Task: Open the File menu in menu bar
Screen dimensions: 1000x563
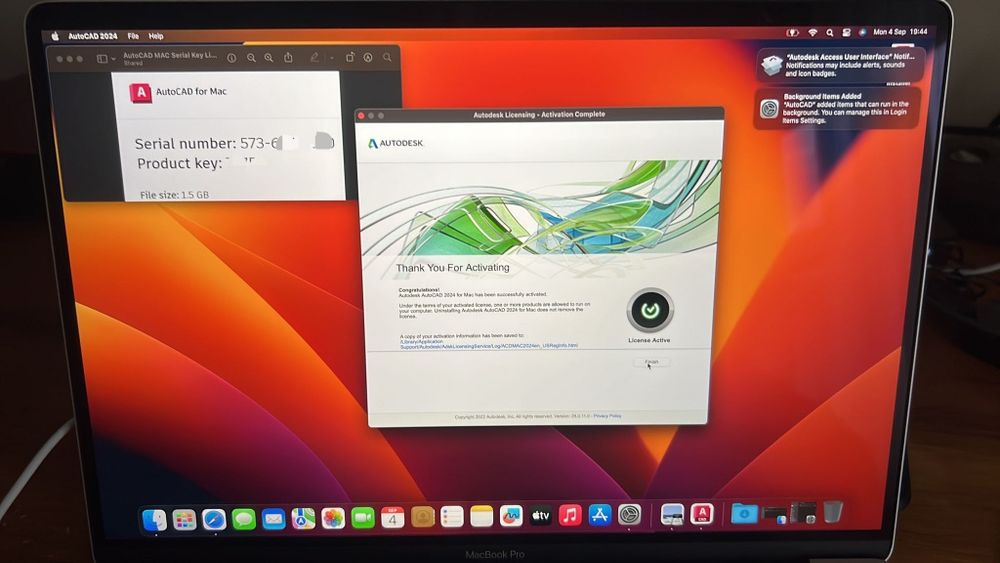Action: pyautogui.click(x=133, y=36)
